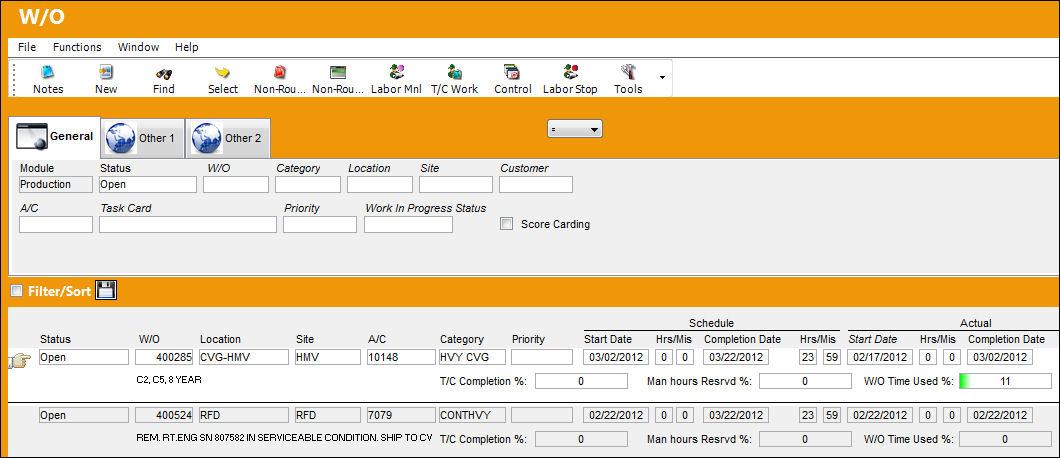This screenshot has width=1060, height=458.
Task: Switch to the Other 2 tab
Action: tap(228, 138)
